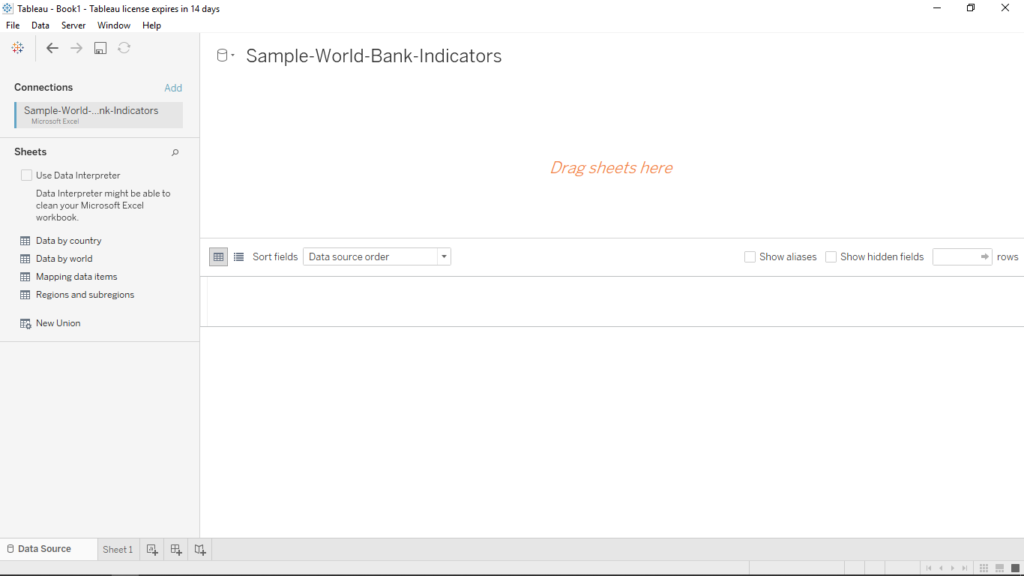Open the Sort fields dropdown
Viewport: 1024px width, 576px height.
377,257
